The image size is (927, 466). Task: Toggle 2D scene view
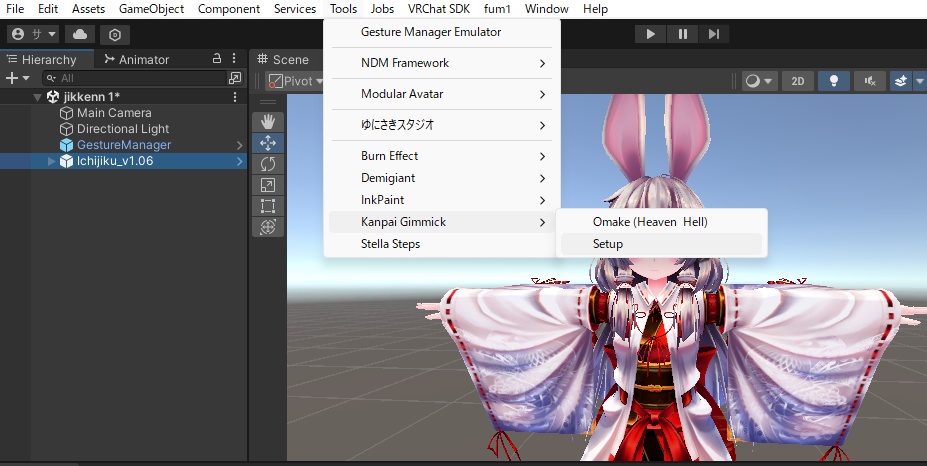[798, 81]
